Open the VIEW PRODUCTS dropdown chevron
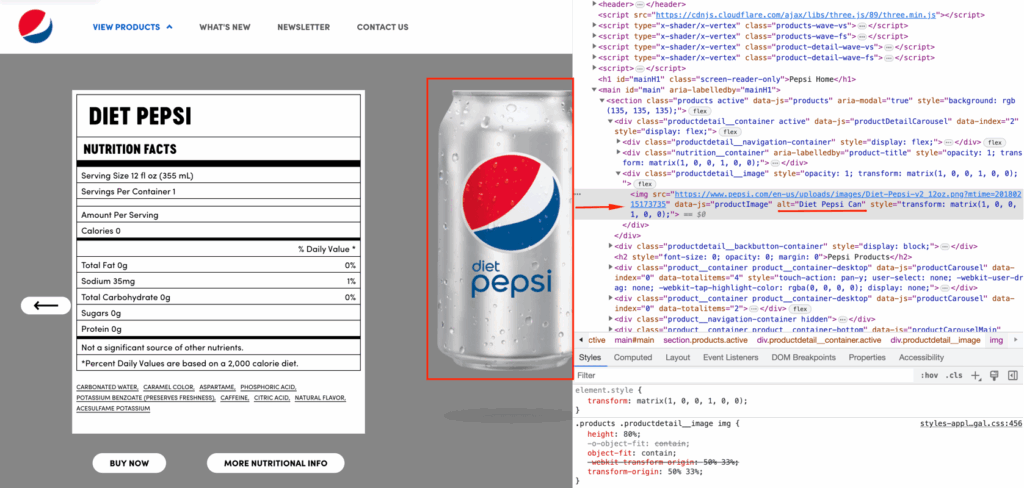Viewport: 1024px width, 488px height. 170,27
